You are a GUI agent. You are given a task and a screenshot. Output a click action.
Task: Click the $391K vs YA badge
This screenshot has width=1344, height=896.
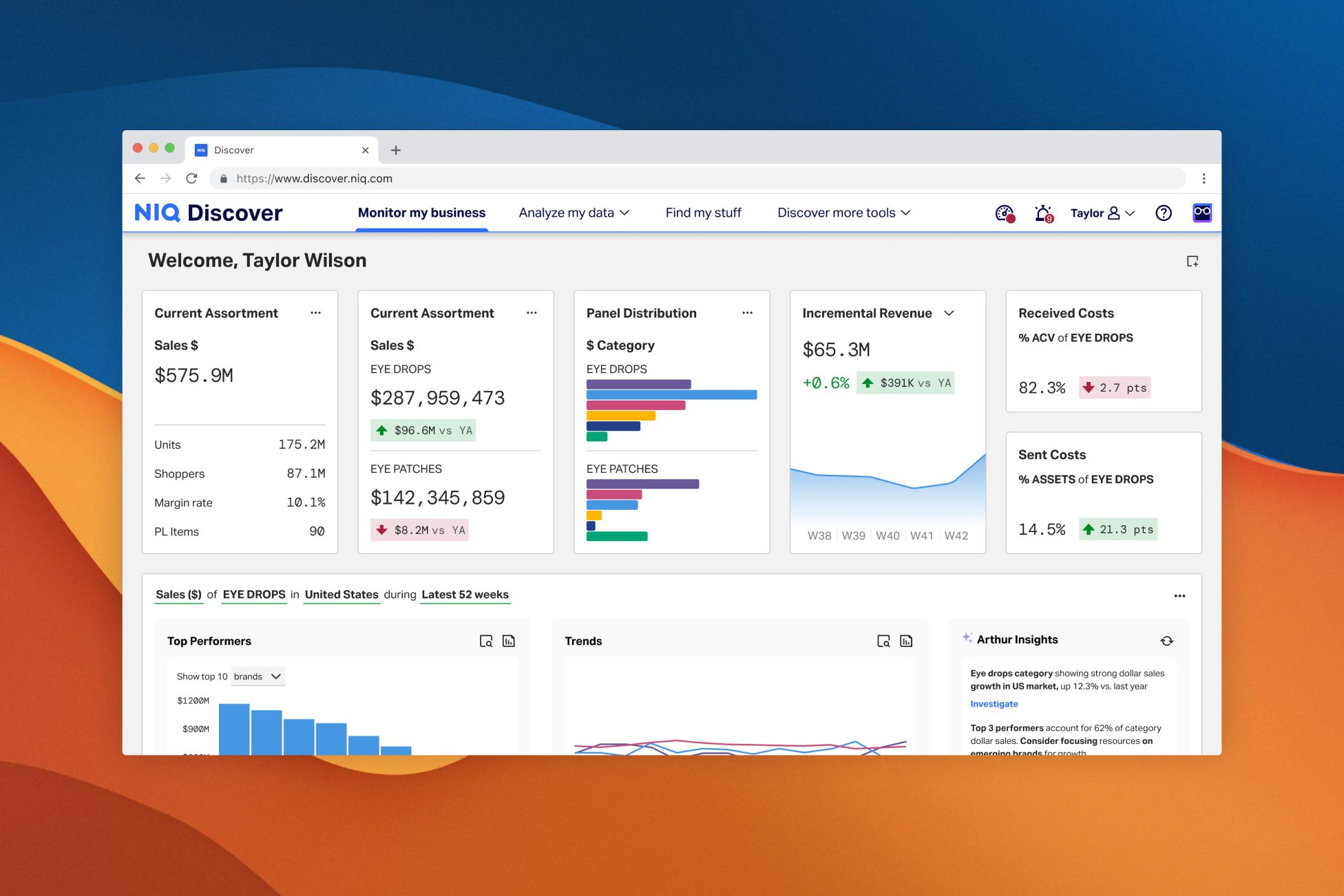[905, 383]
